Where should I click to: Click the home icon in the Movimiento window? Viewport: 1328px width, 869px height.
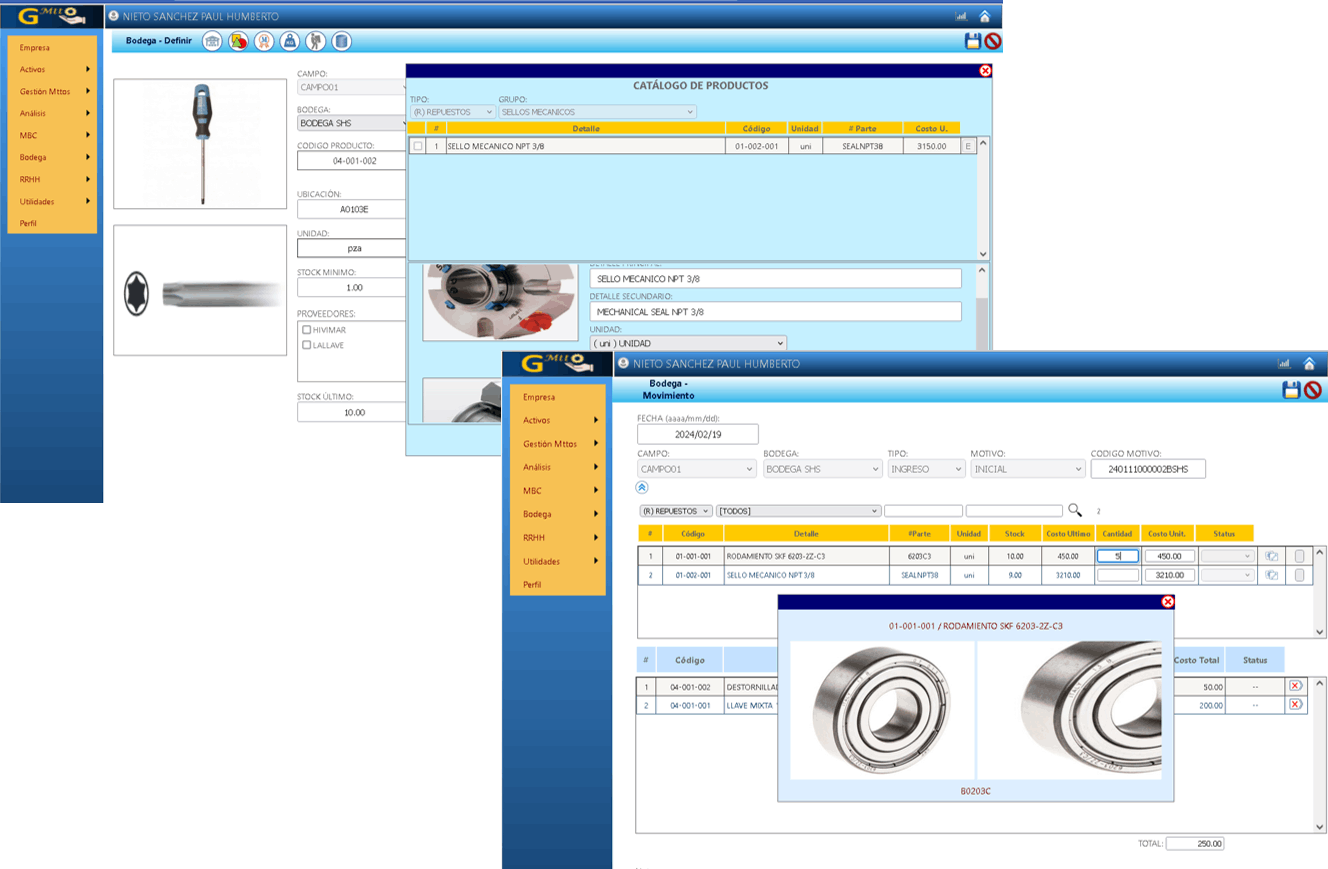click(x=1309, y=364)
